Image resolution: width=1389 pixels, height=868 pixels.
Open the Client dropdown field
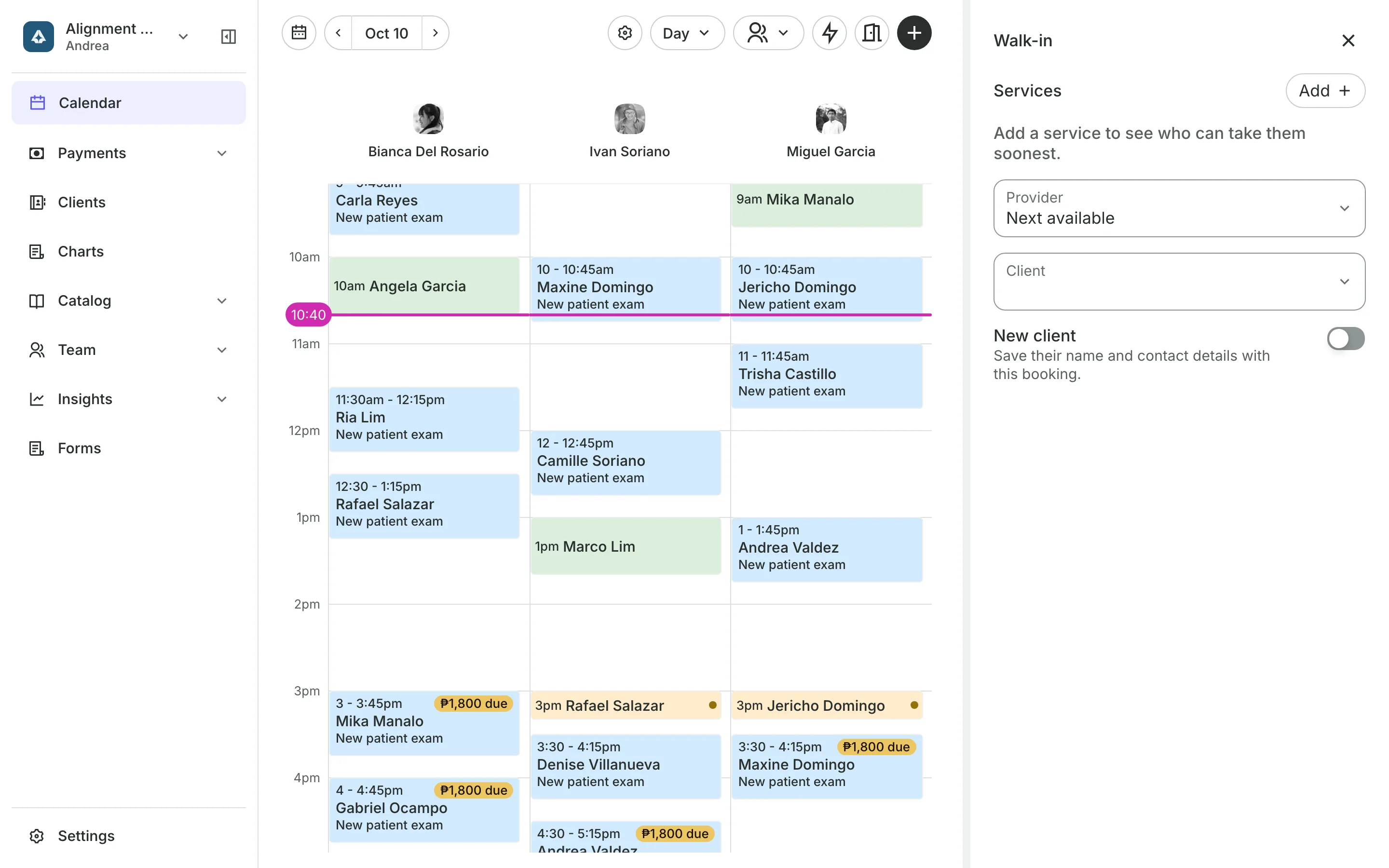click(x=1179, y=281)
